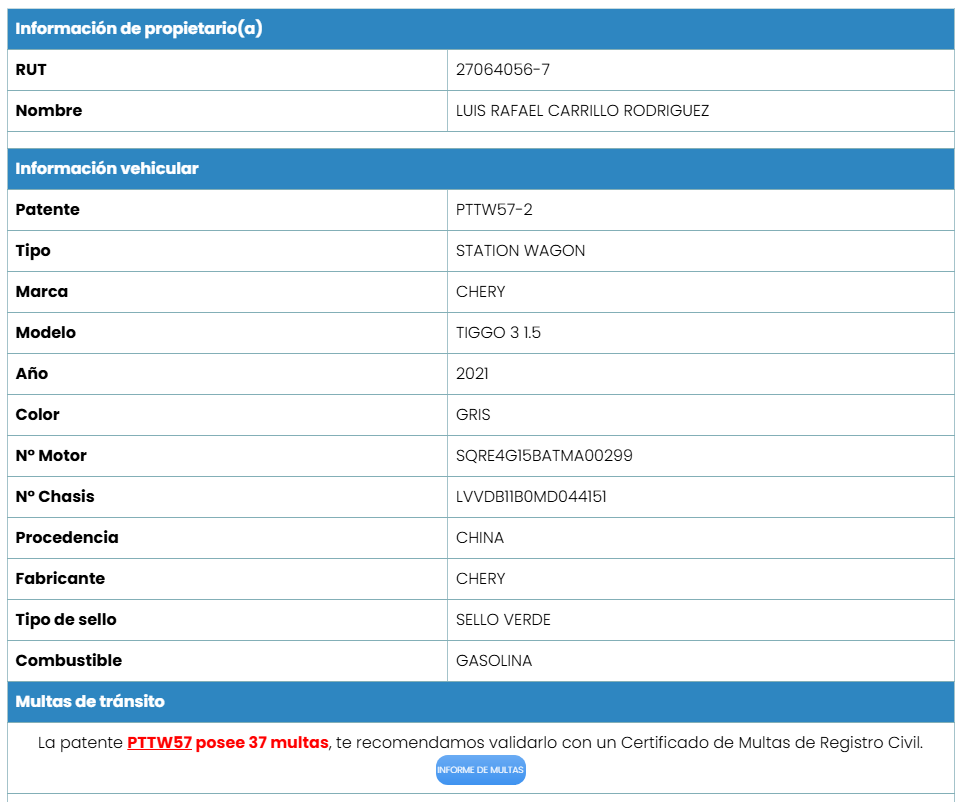Select the SELLO VERDE seal type
Screen dimensions: 962x802
pyautogui.click(x=503, y=620)
